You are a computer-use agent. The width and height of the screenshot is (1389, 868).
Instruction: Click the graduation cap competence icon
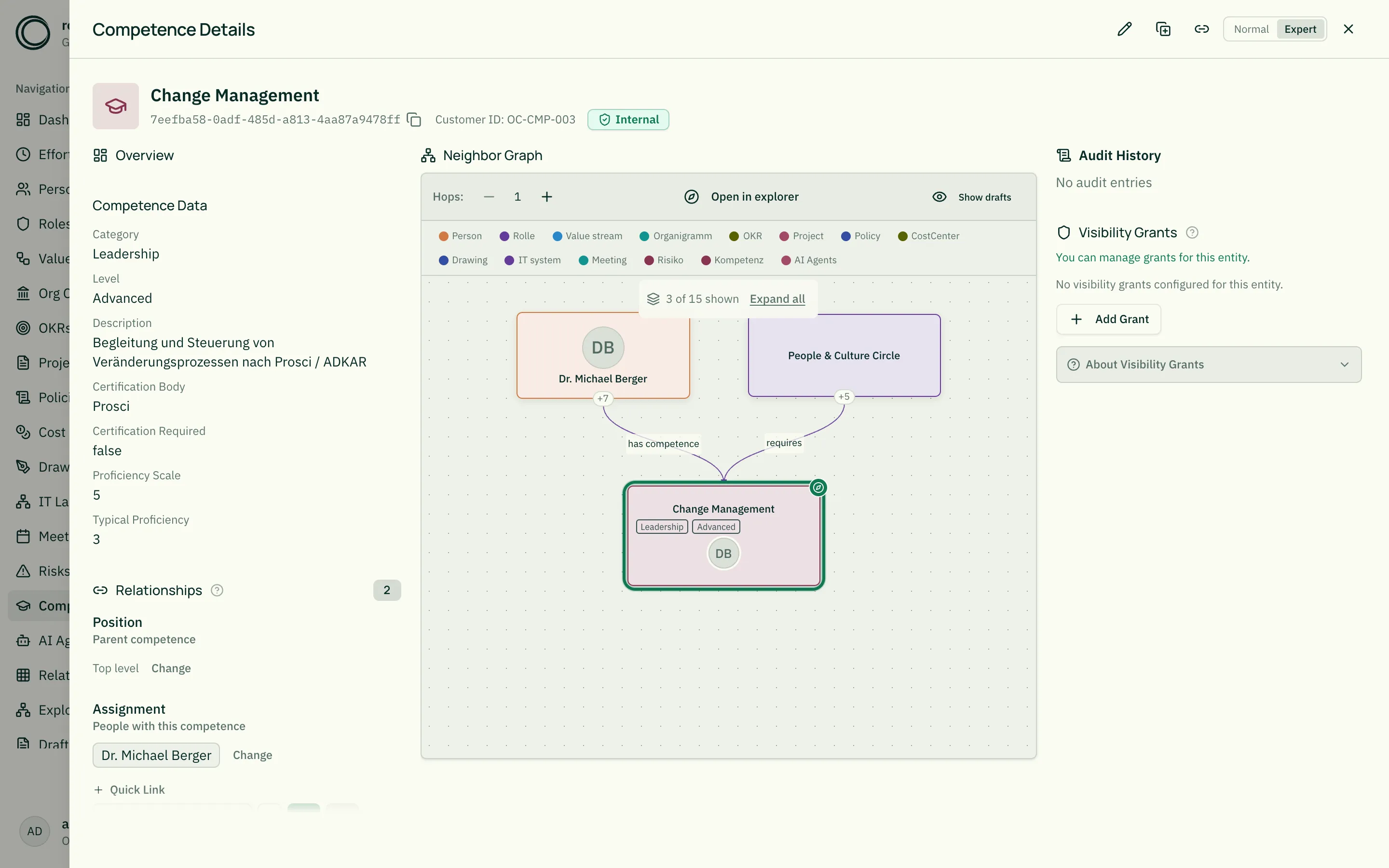115,106
